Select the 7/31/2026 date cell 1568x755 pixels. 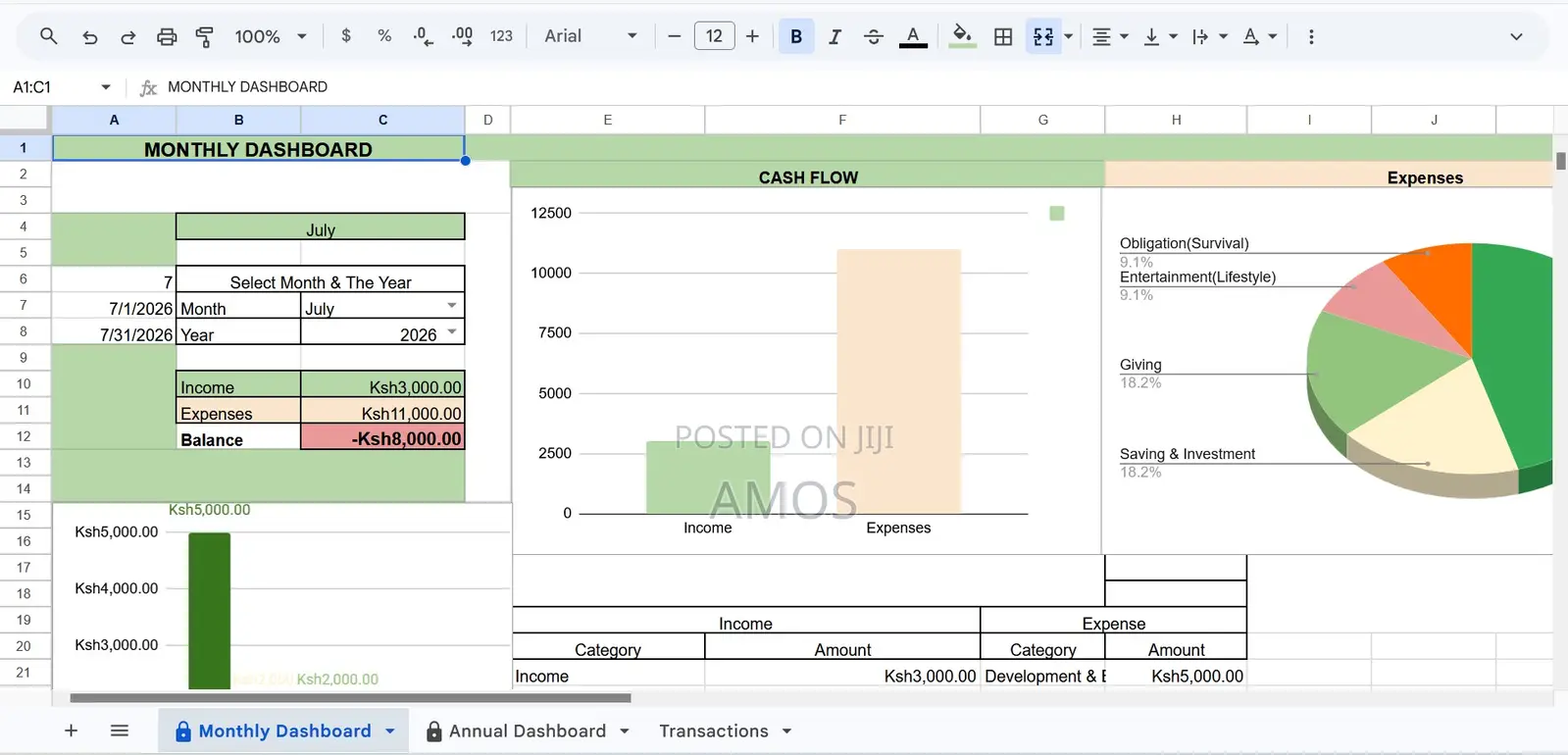point(115,332)
